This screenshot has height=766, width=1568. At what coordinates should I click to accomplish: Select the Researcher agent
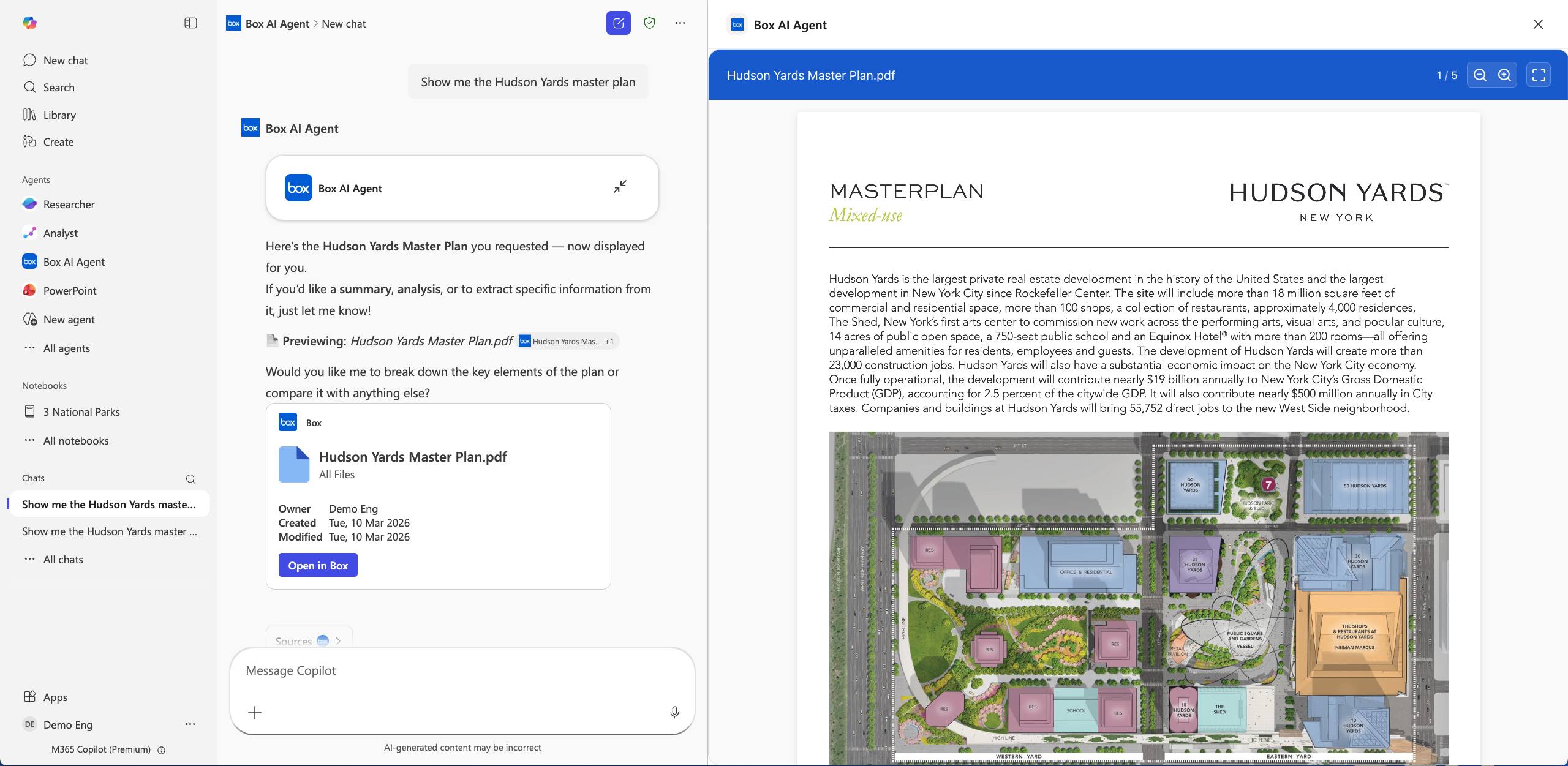69,205
